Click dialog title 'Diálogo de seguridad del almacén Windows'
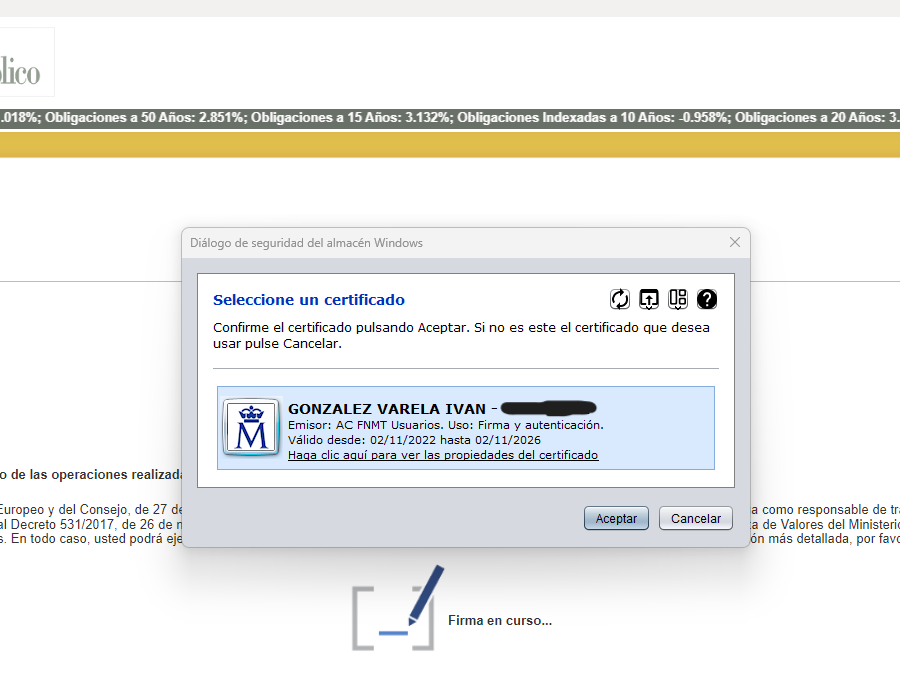This screenshot has height=674, width=900. pos(307,243)
